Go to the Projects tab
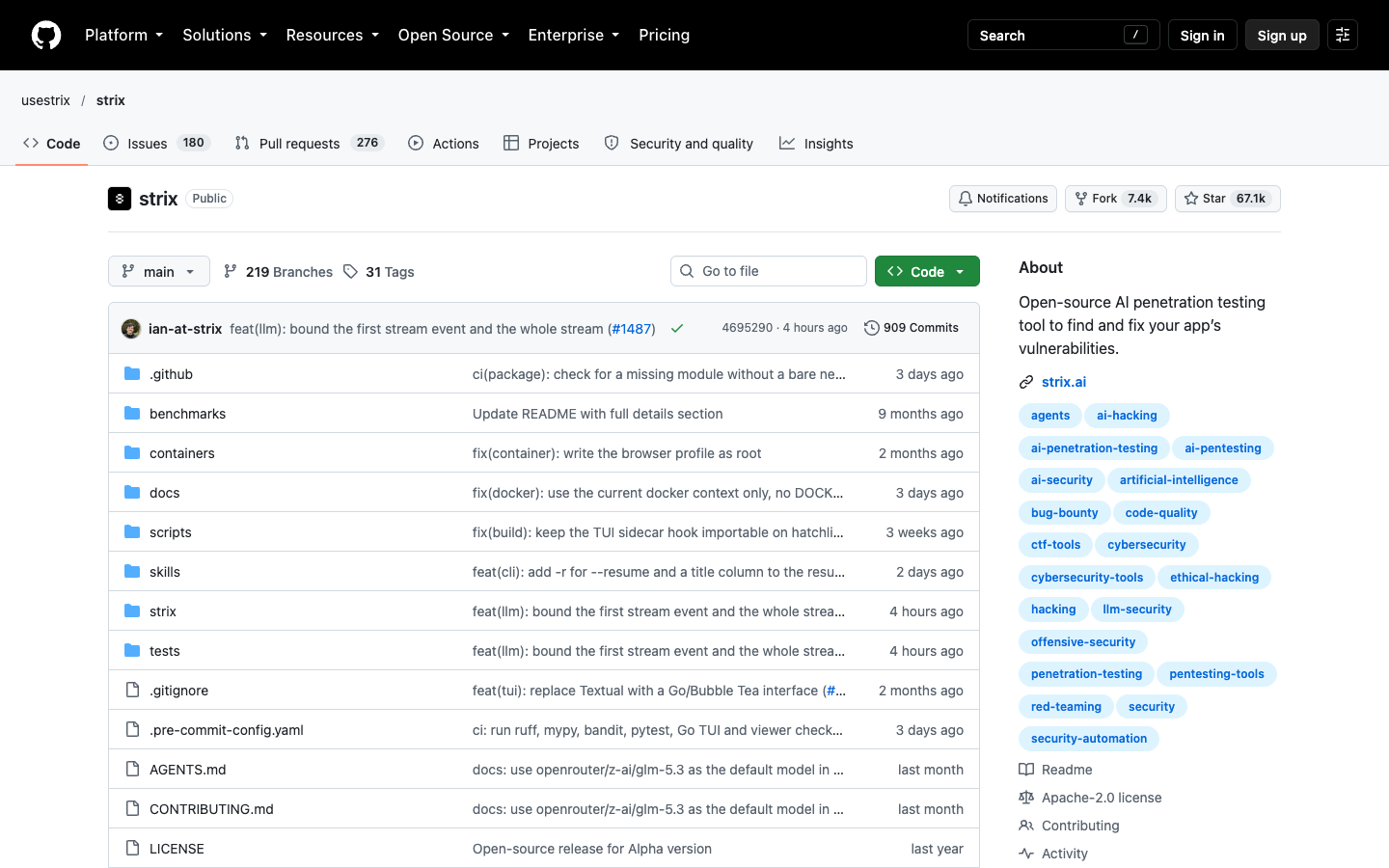The image size is (1389, 868). point(541,143)
